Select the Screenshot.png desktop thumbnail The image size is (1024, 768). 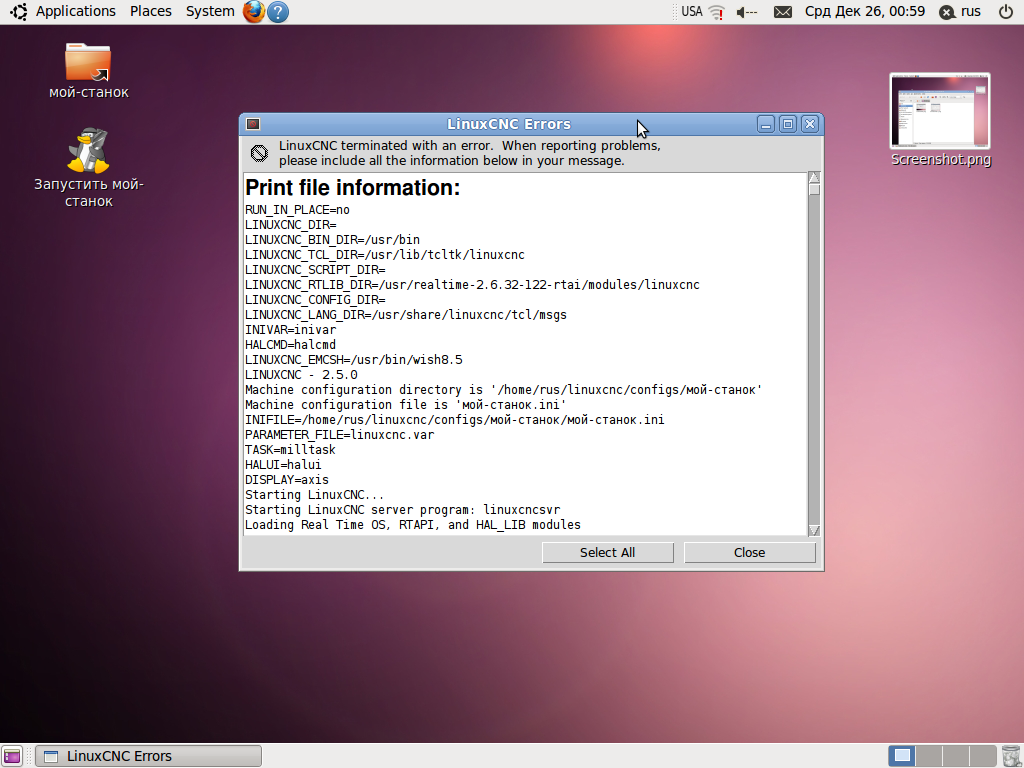(x=940, y=120)
